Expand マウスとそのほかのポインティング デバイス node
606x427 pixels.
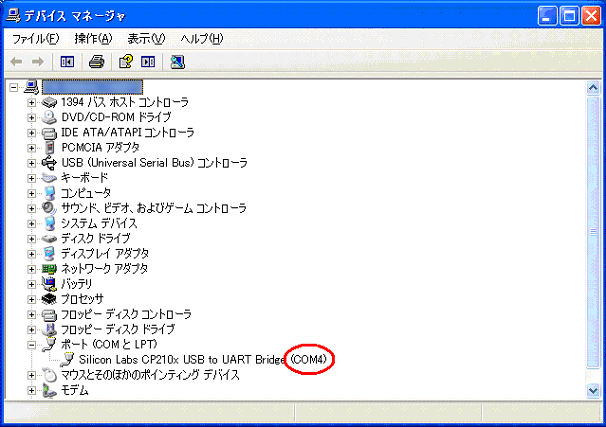point(32,375)
